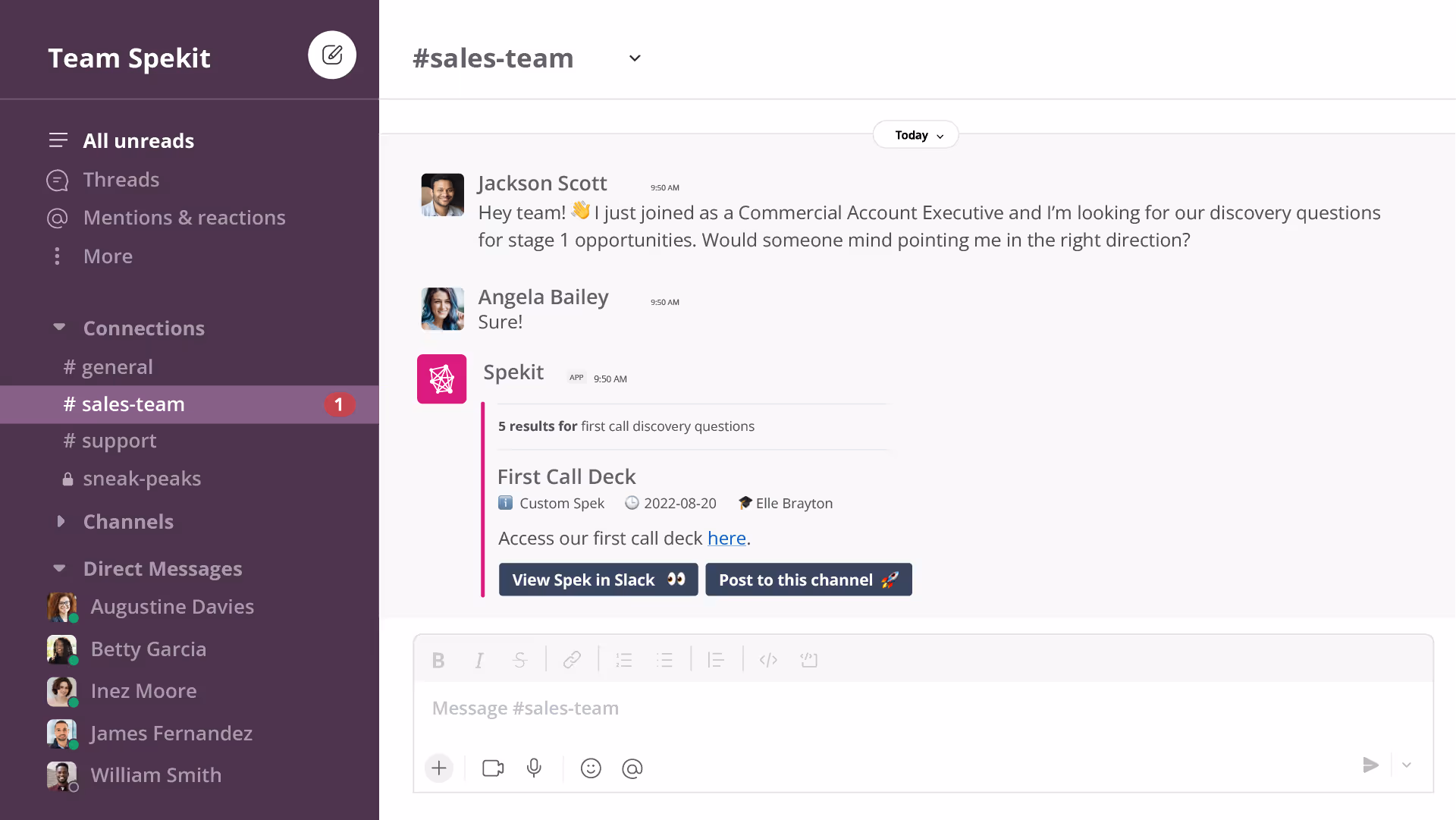The image size is (1456, 820).
Task: Click the send message arrow
Action: pos(1370,765)
